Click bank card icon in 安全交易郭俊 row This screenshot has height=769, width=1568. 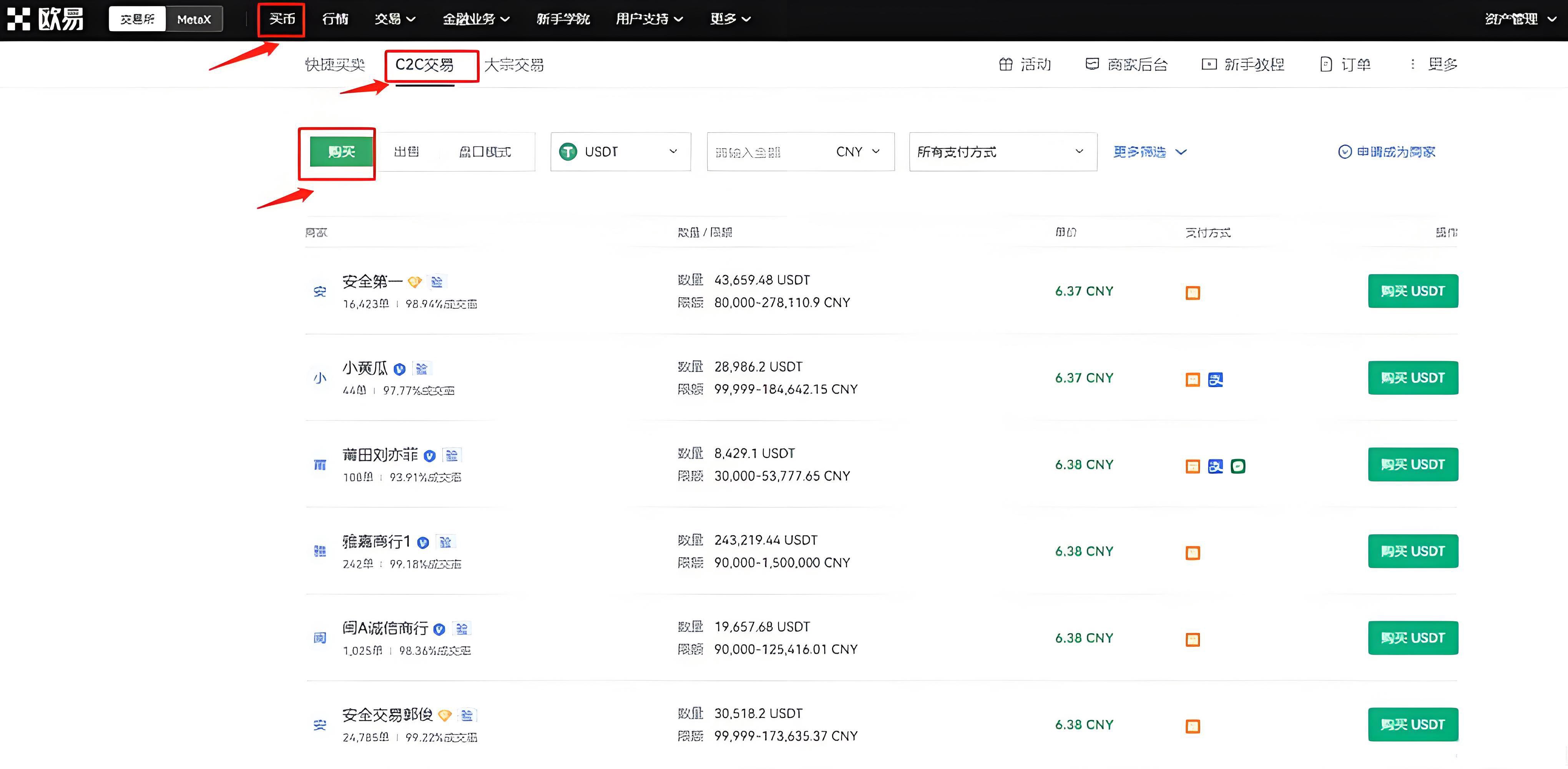click(x=1193, y=726)
